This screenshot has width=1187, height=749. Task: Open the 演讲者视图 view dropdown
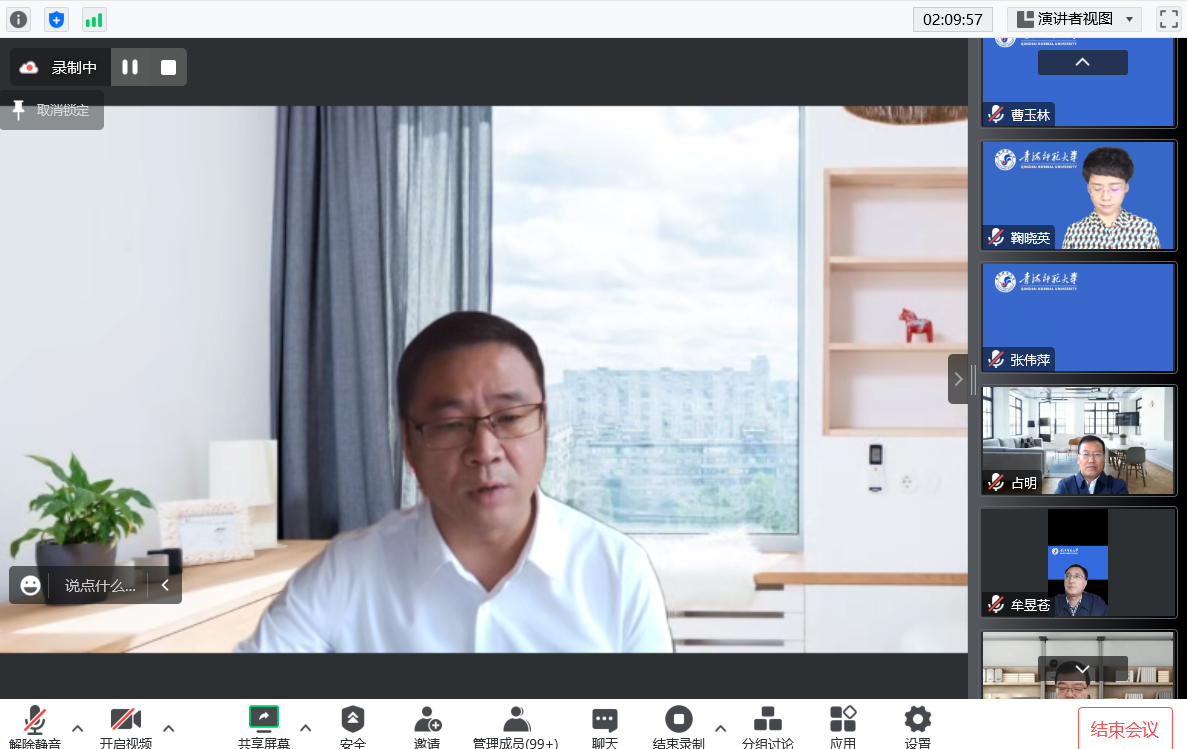[1074, 19]
